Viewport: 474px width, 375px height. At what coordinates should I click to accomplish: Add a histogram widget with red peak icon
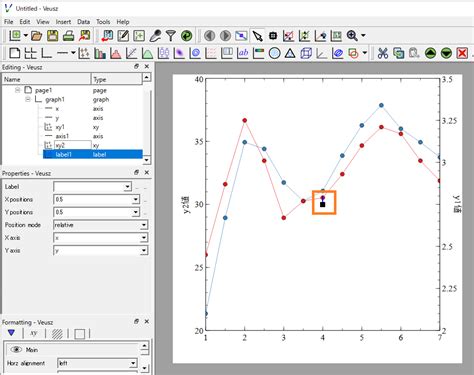(x=116, y=53)
